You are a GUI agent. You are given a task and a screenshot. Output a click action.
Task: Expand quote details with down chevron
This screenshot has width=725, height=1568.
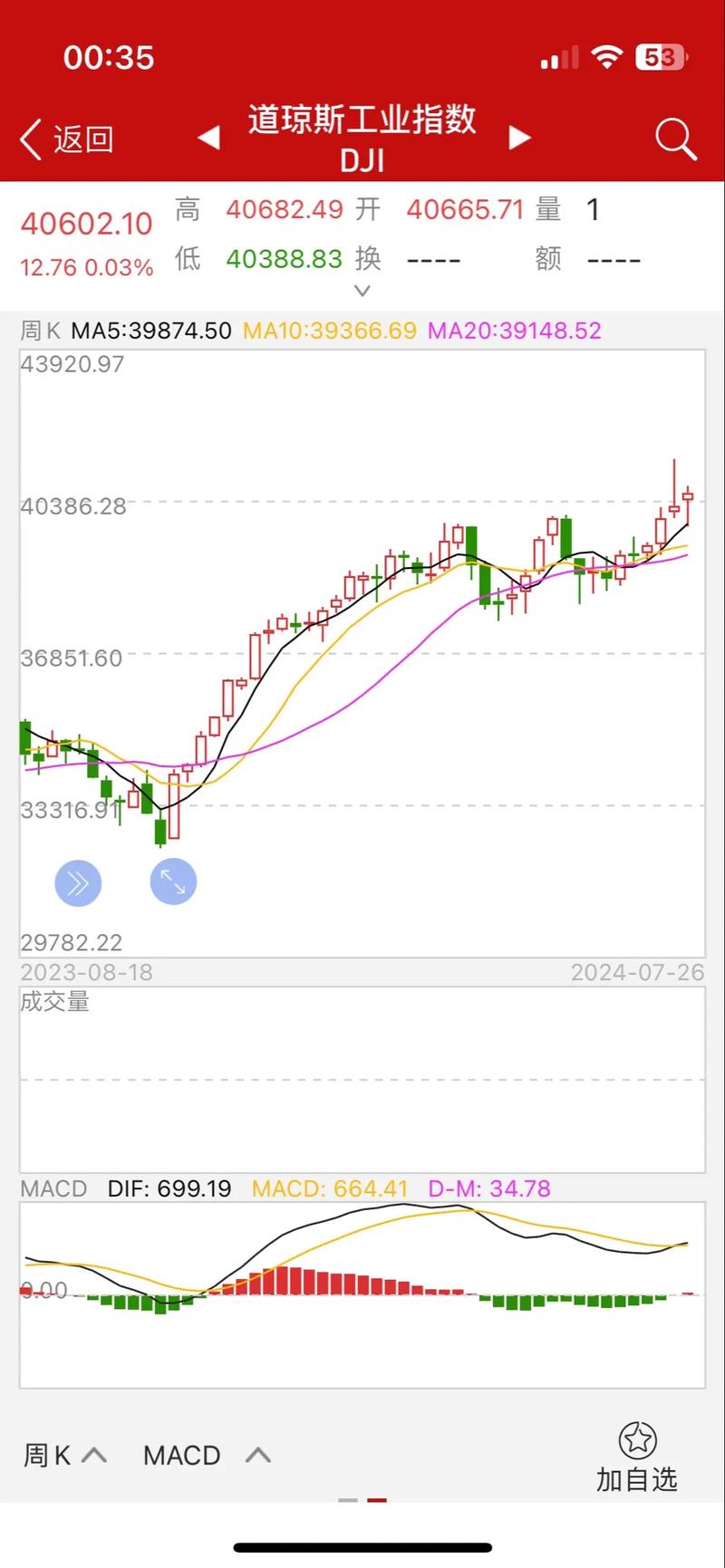pyautogui.click(x=362, y=291)
